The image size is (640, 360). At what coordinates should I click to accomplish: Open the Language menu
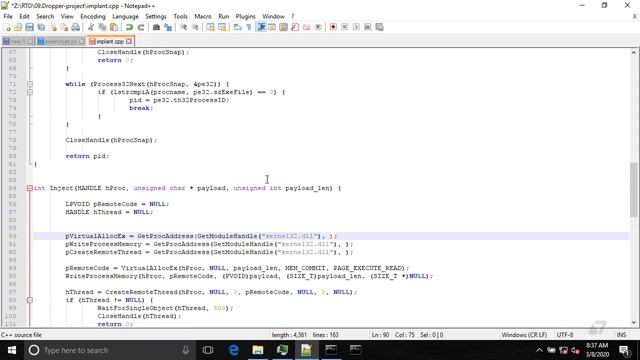pos(125,16)
